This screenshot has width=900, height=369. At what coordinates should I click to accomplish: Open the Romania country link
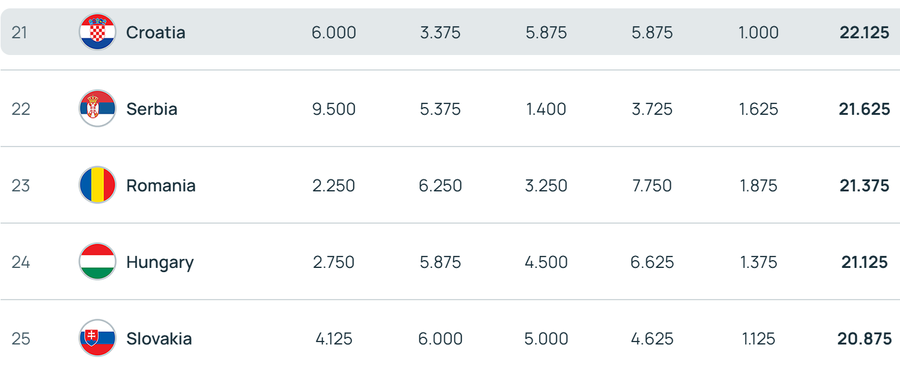(x=161, y=186)
